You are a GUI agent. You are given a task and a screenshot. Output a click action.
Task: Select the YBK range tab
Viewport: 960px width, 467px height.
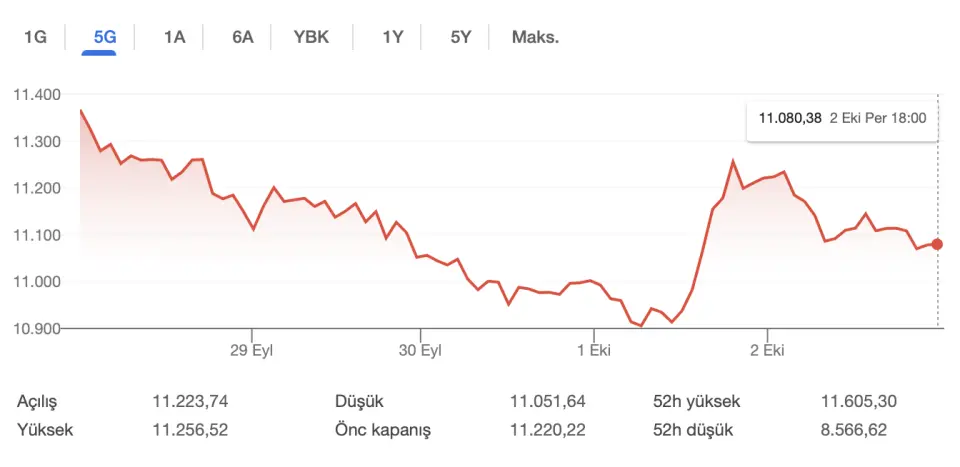click(311, 38)
